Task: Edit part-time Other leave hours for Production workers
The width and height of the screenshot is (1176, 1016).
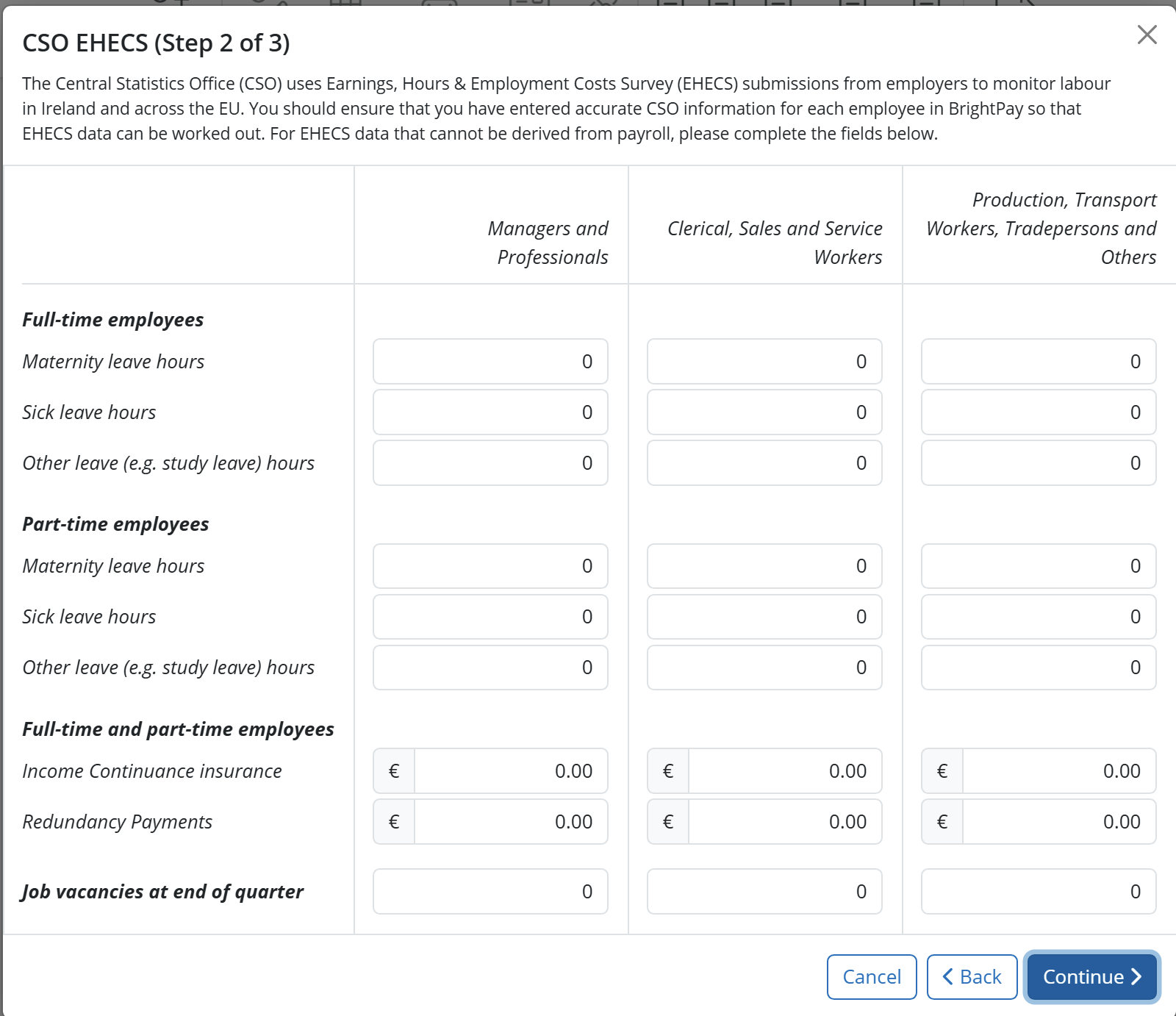Action: [1039, 667]
